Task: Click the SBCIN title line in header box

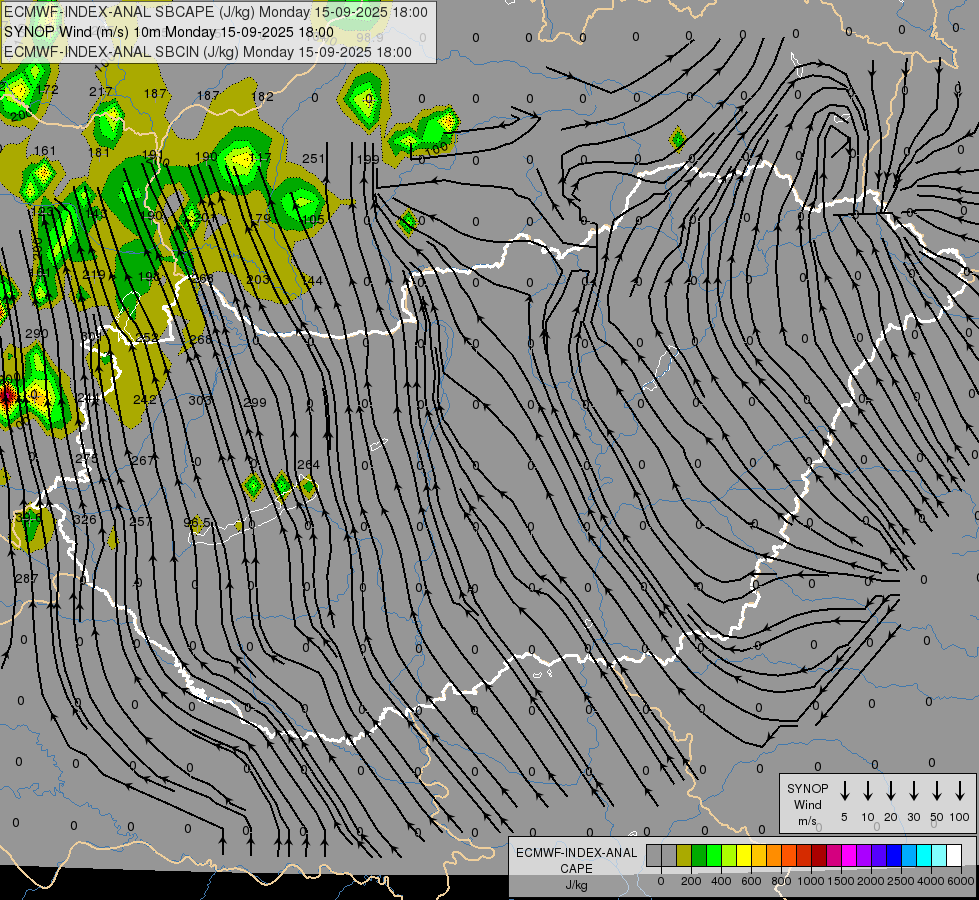Action: 208,52
